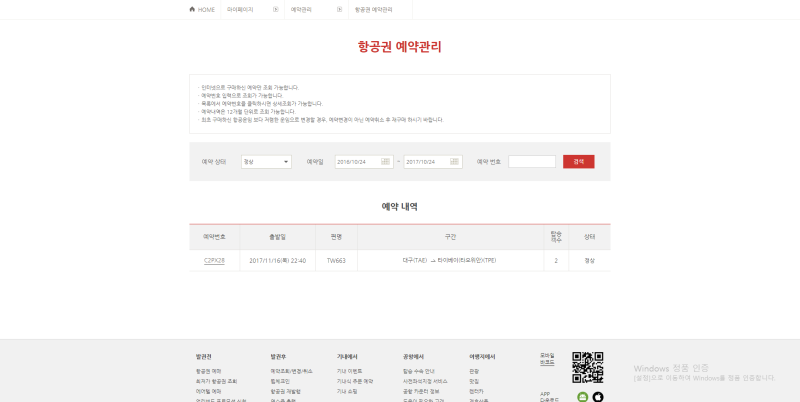Open calendar for end date 2017/10/24

coord(454,162)
